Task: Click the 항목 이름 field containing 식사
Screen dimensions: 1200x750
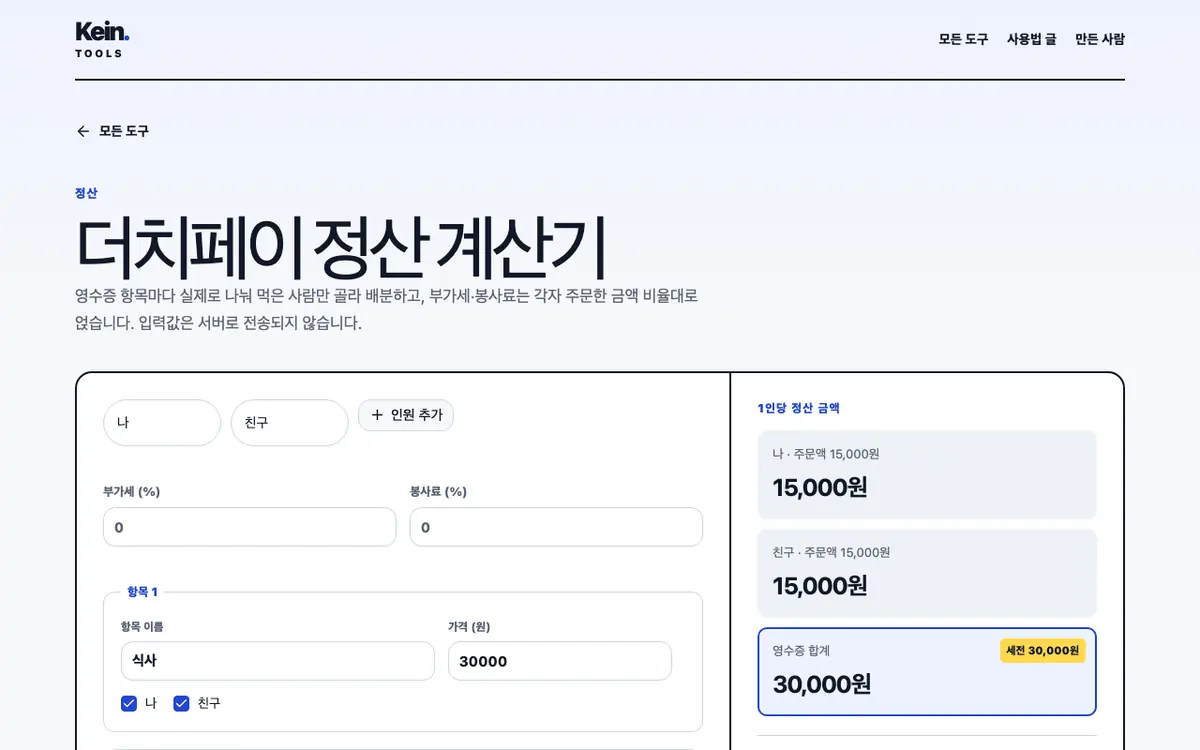Action: pos(278,661)
